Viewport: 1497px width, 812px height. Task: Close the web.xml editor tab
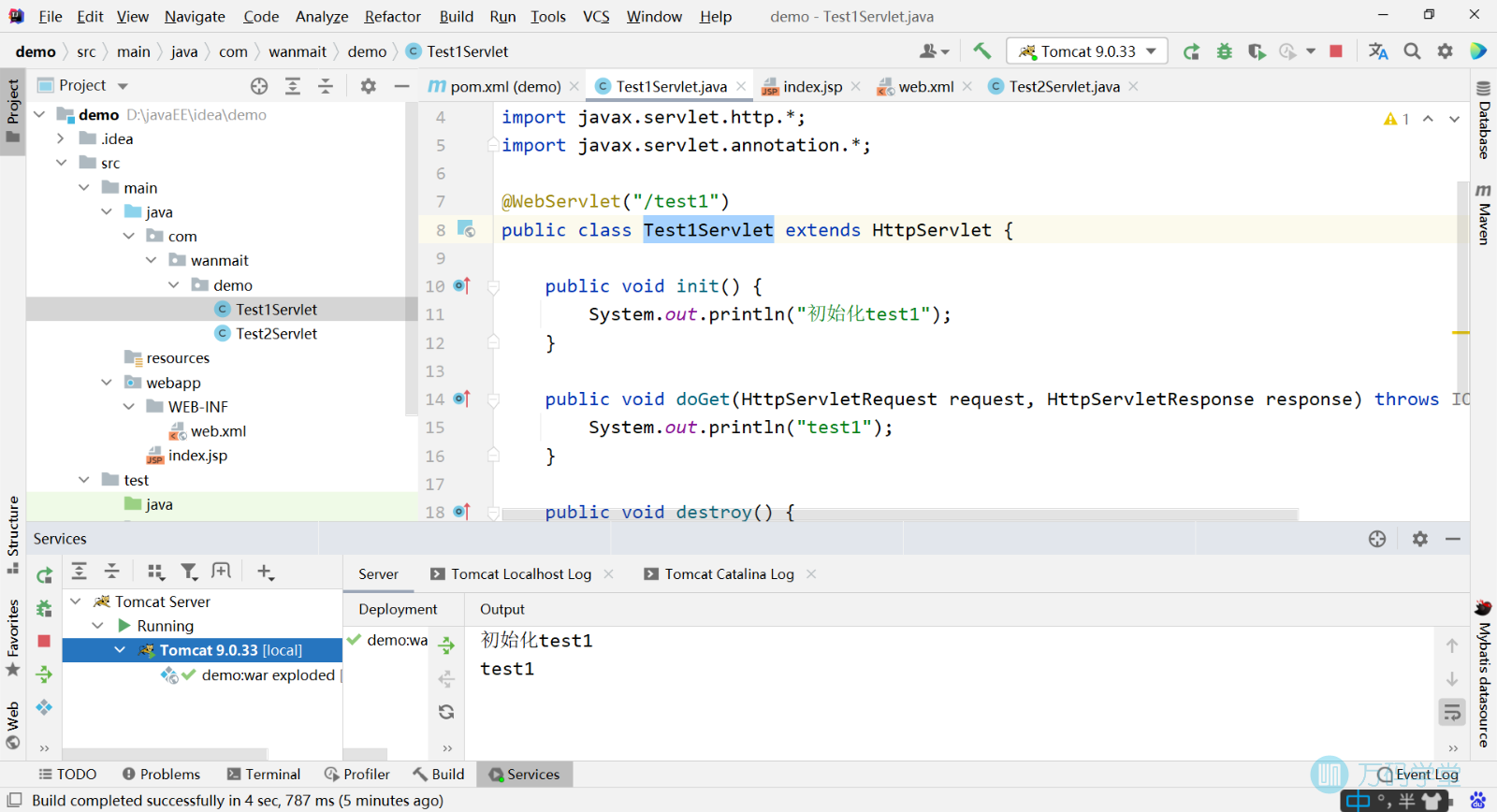pos(967,86)
